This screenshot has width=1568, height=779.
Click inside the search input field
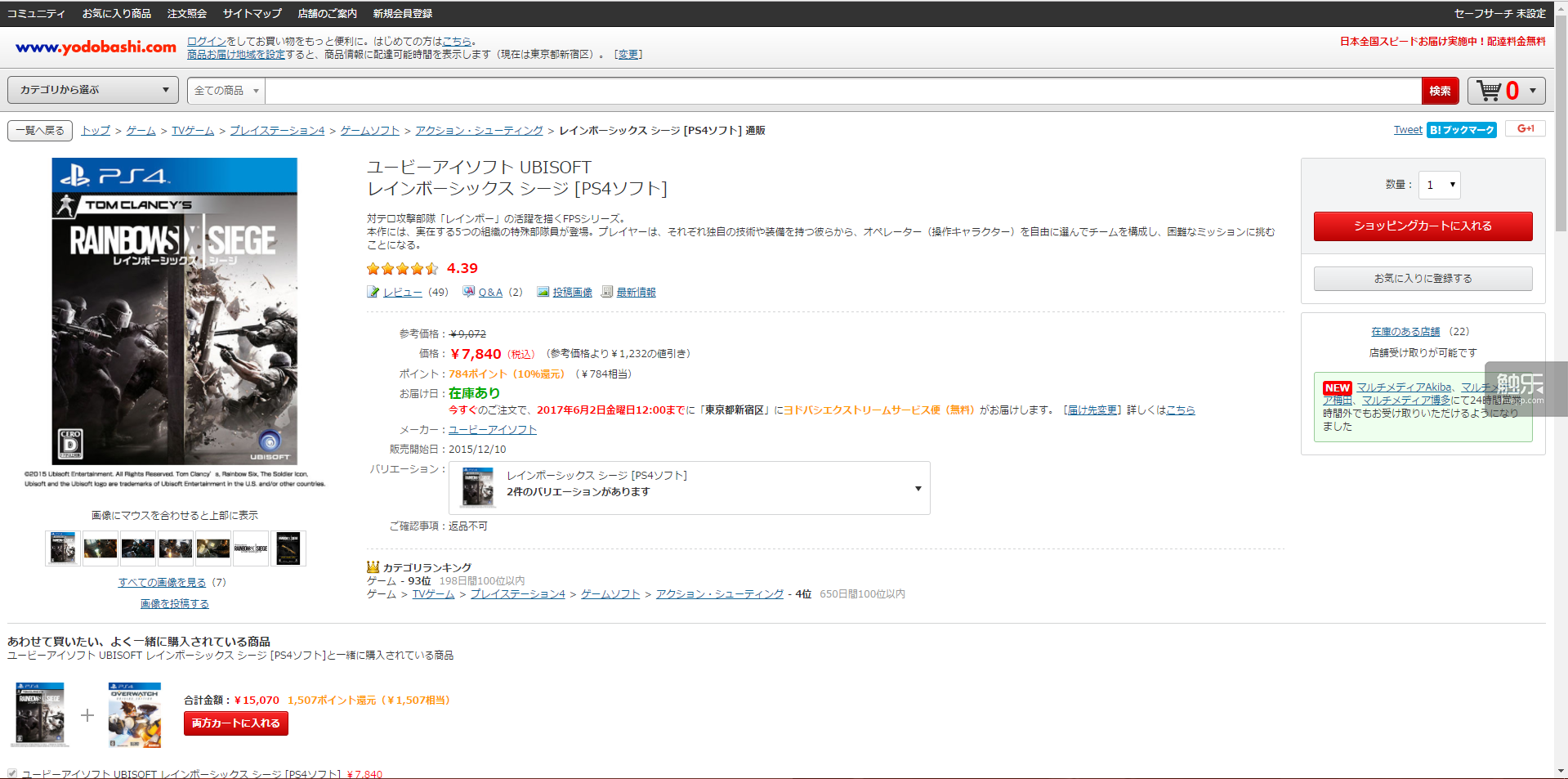click(843, 91)
